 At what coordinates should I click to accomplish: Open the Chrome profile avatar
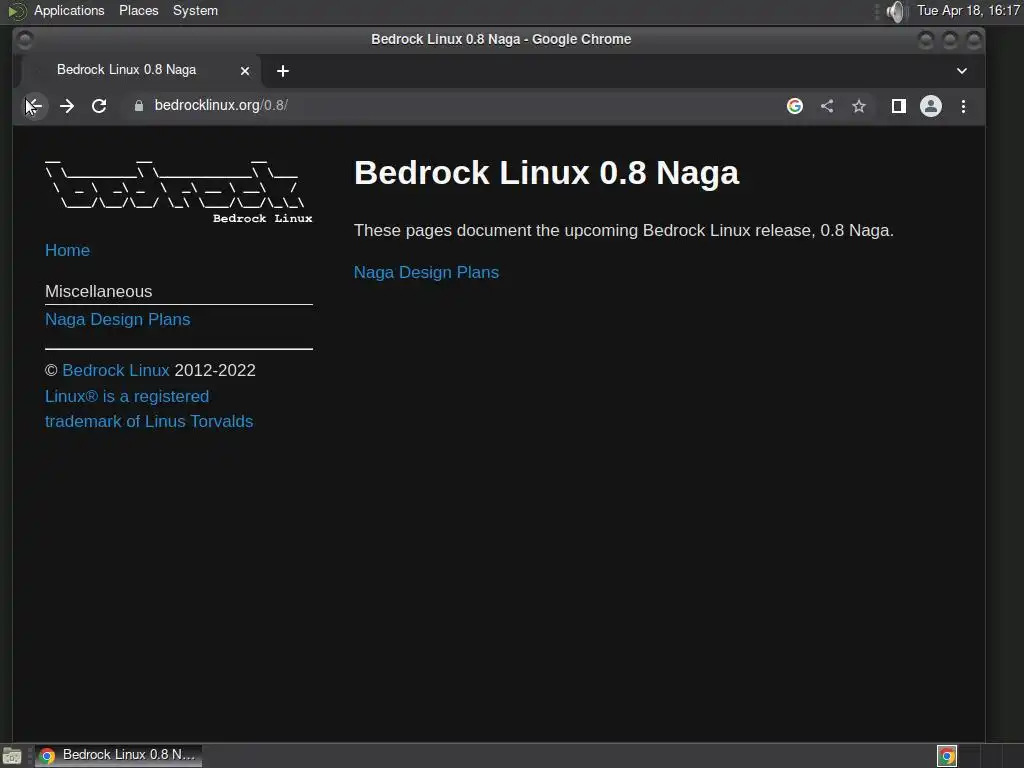click(931, 106)
